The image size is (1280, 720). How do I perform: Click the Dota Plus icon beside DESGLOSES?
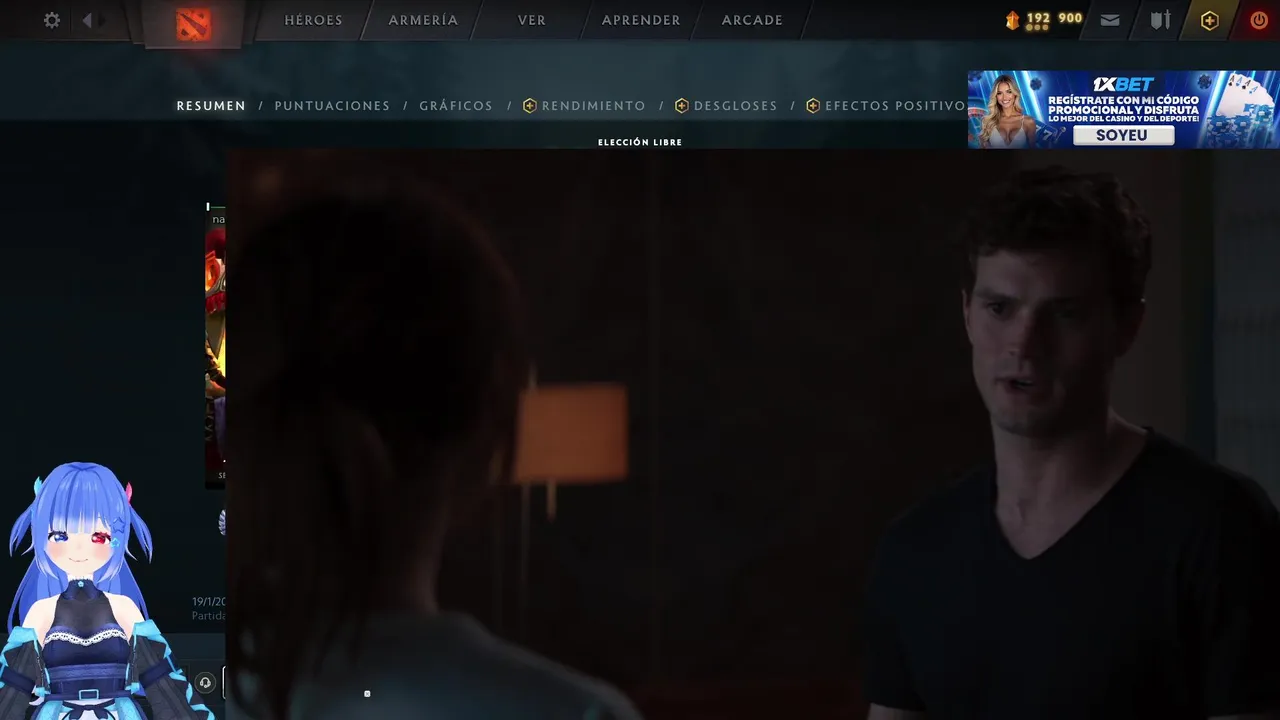click(x=682, y=106)
